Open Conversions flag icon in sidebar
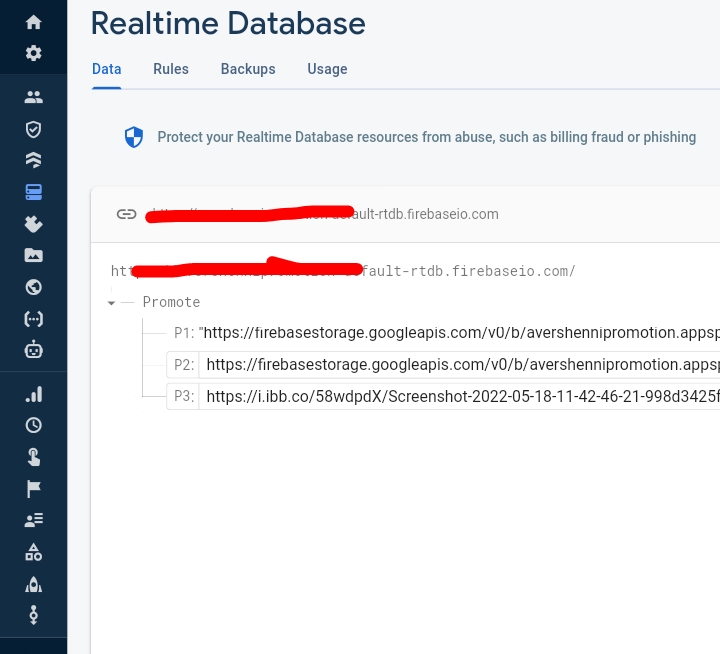The height and width of the screenshot is (654, 720). [34, 489]
